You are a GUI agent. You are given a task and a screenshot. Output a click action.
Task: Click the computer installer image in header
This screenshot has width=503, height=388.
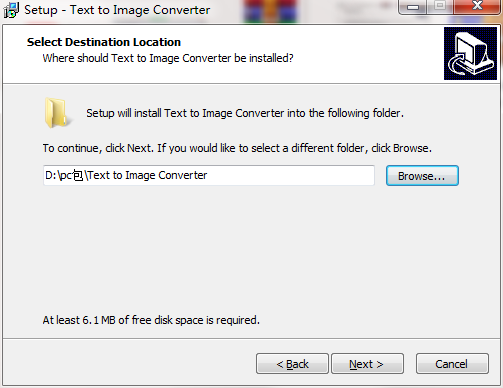(x=470, y=53)
